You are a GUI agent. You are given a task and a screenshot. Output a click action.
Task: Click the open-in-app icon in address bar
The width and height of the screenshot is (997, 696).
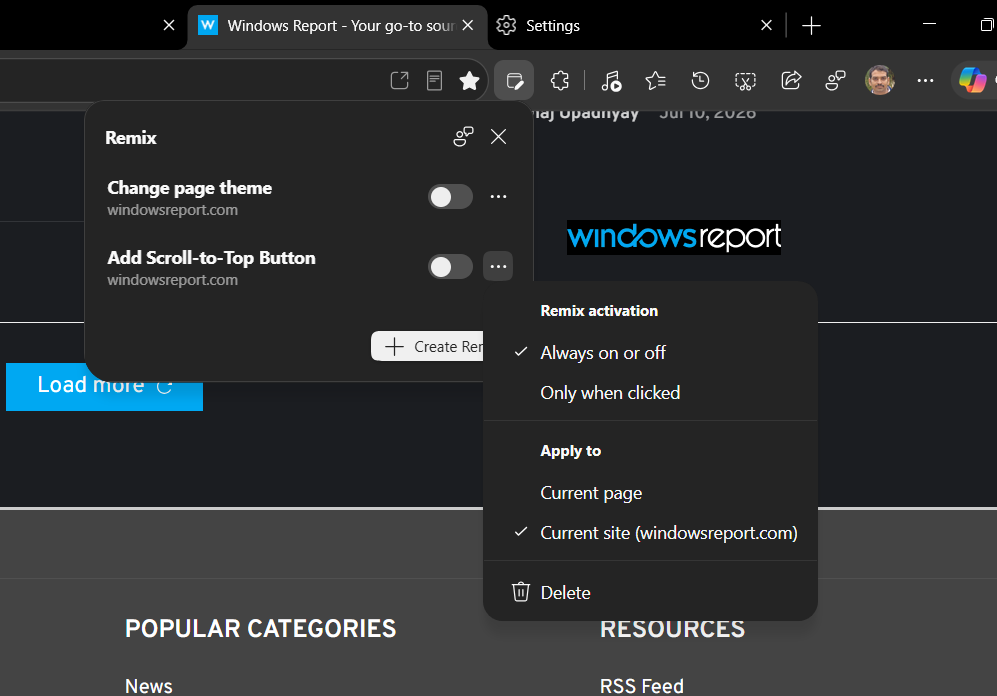point(399,81)
